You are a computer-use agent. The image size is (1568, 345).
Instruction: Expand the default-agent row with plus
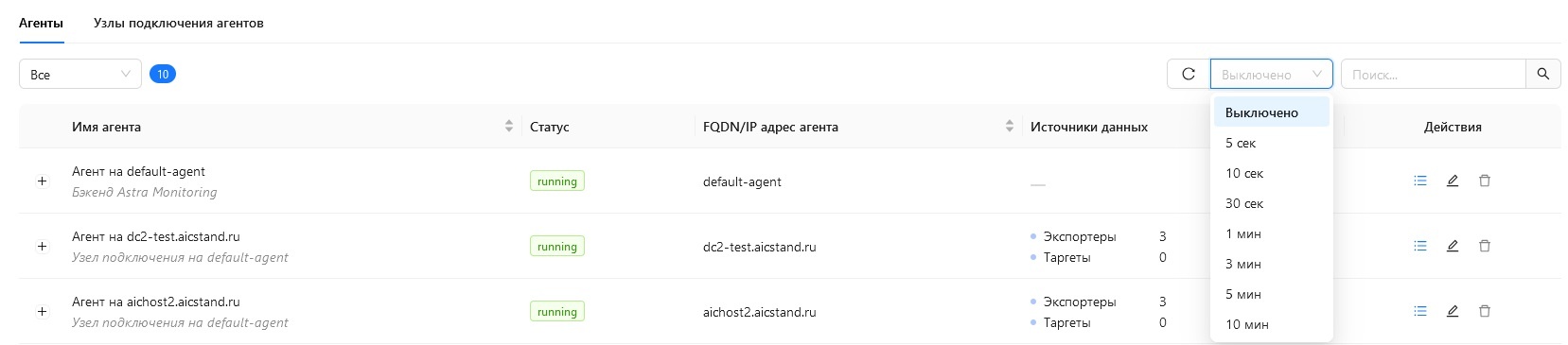42,181
